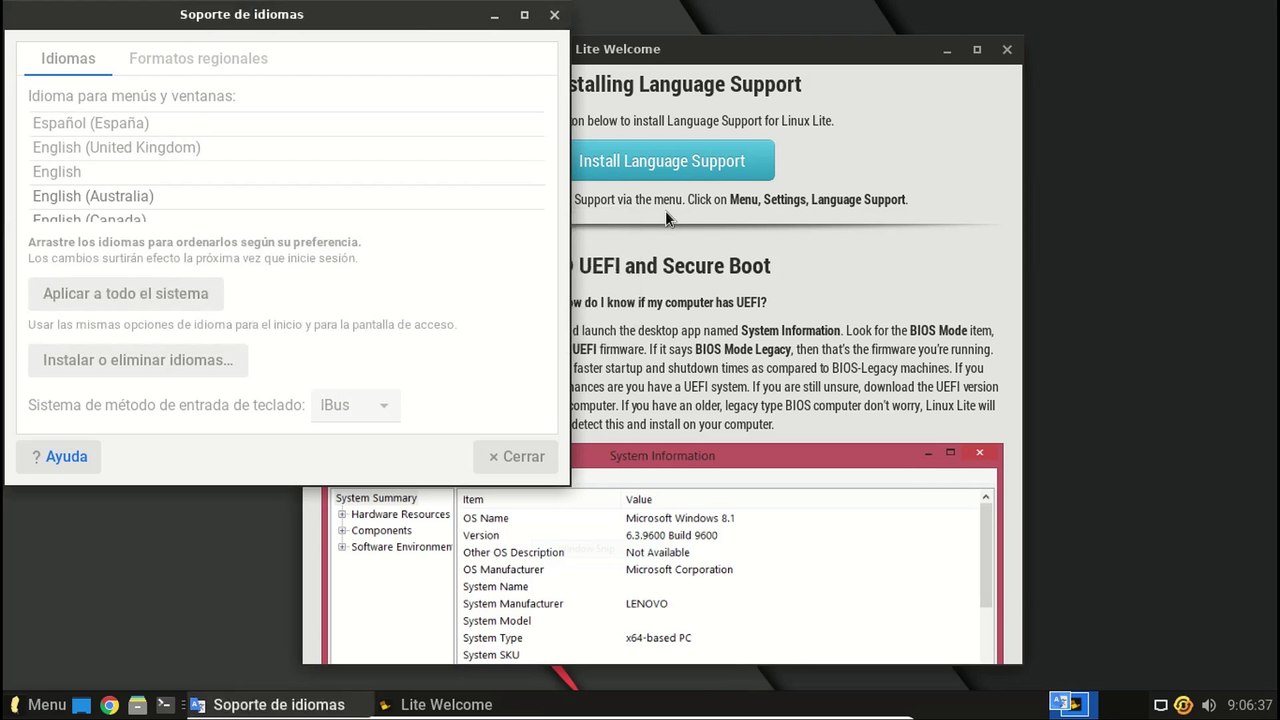Switch to the Idiomas tab
The image size is (1280, 720).
pos(68,58)
